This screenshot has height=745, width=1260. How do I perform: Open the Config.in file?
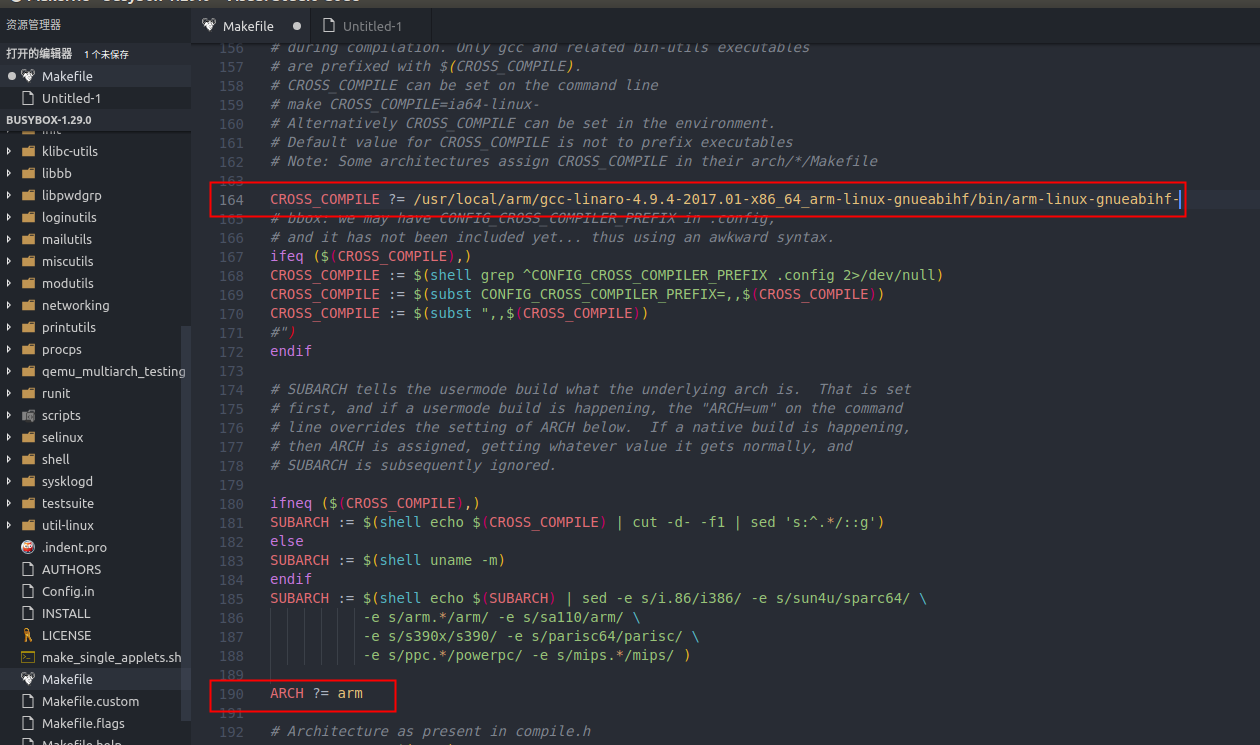pos(70,591)
